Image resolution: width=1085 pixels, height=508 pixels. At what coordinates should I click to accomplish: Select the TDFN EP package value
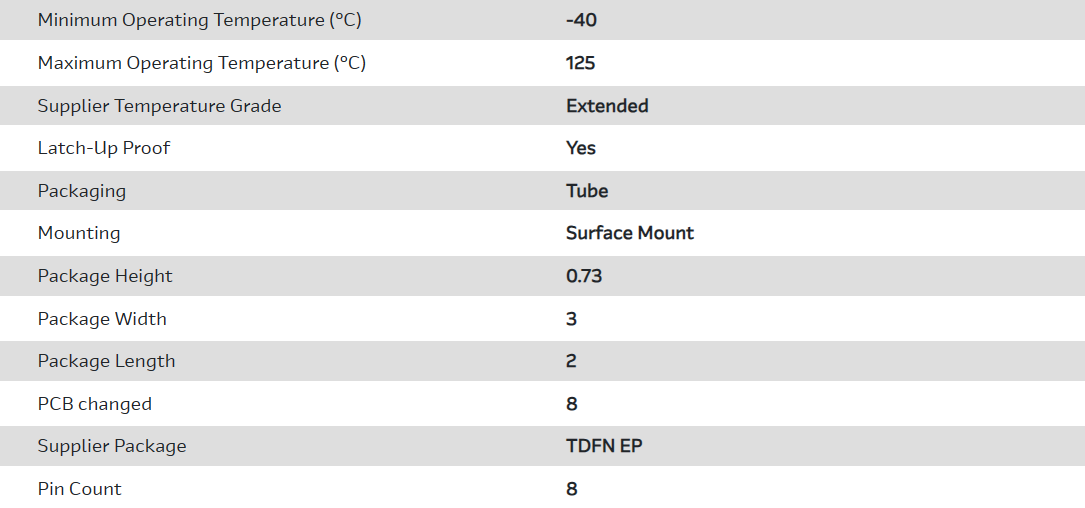tap(604, 446)
